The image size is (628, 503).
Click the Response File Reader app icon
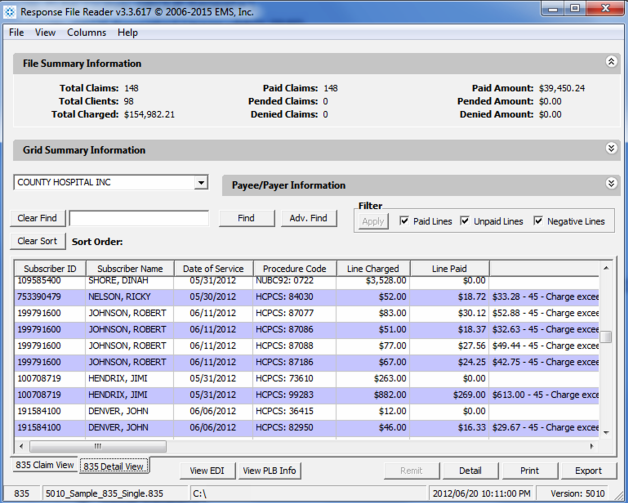coord(10,12)
